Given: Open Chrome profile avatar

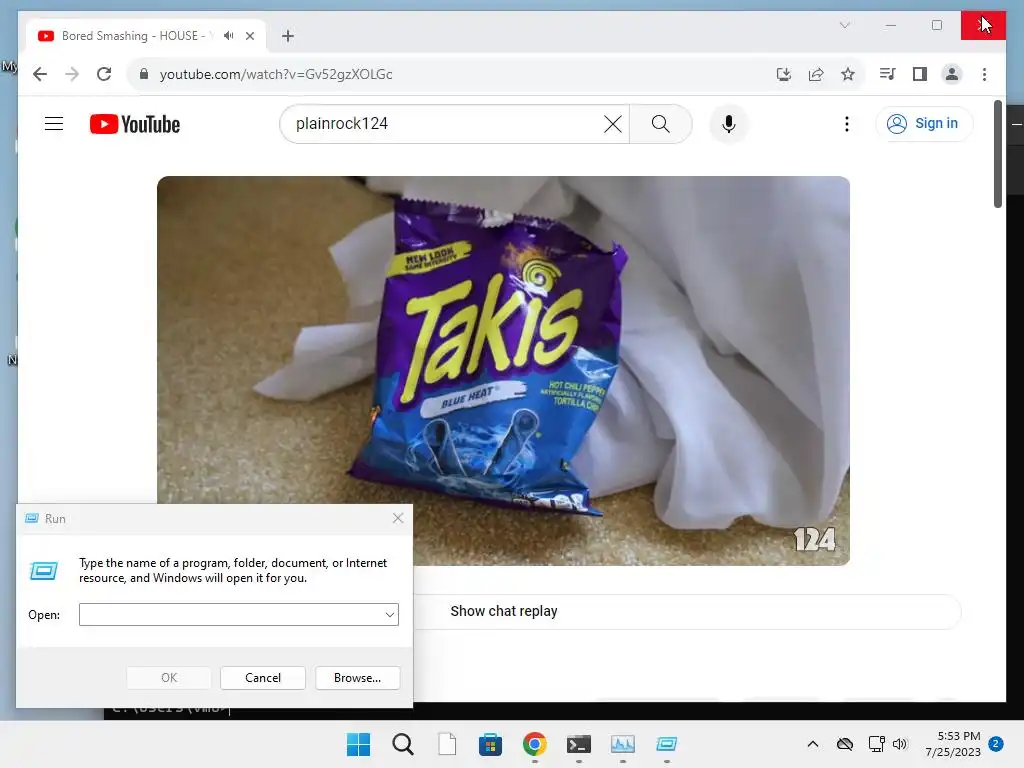Looking at the screenshot, I should pos(952,74).
